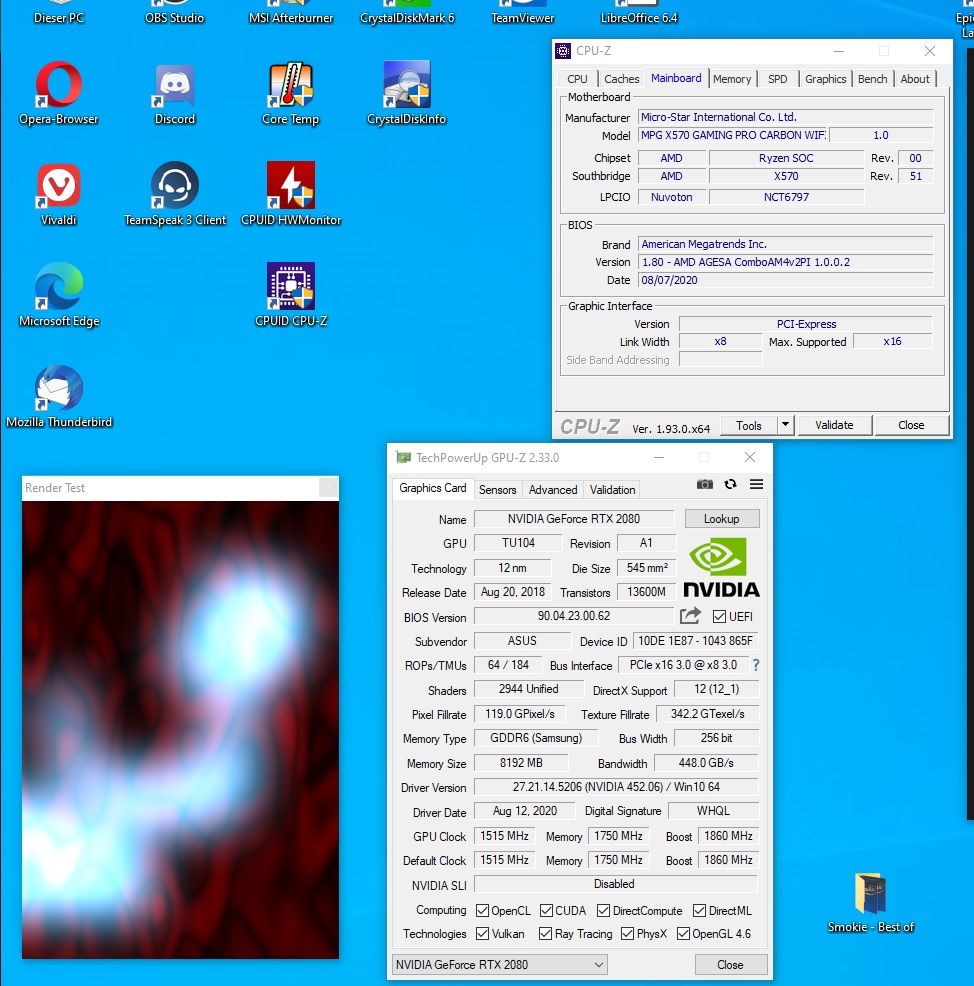
Task: Click the GPU-Z refresh icon
Action: coord(730,484)
